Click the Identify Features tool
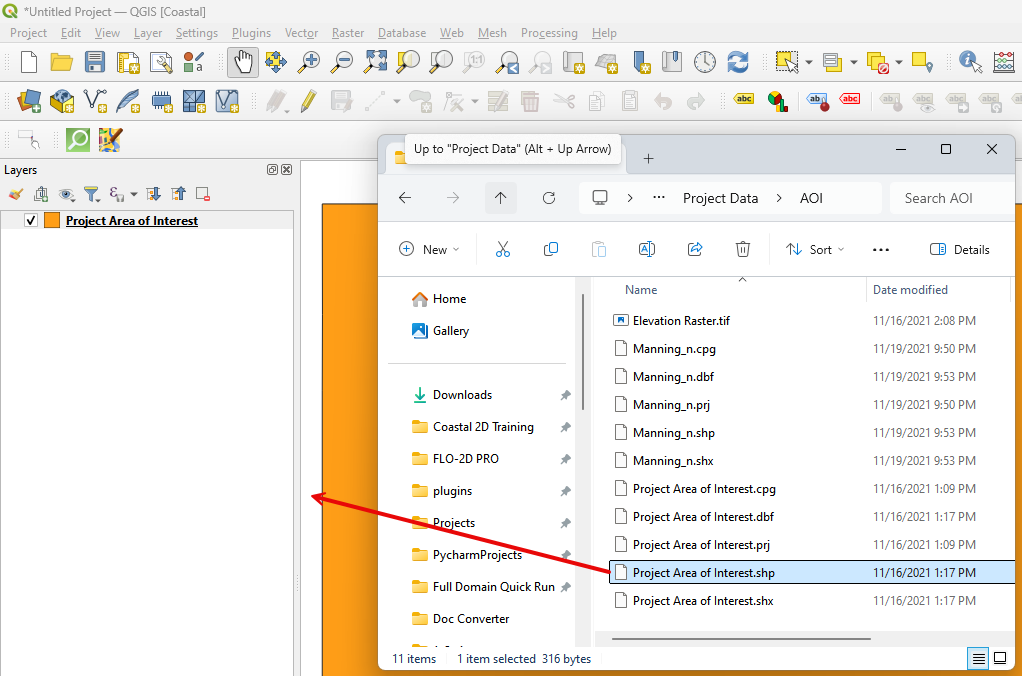 coord(969,62)
